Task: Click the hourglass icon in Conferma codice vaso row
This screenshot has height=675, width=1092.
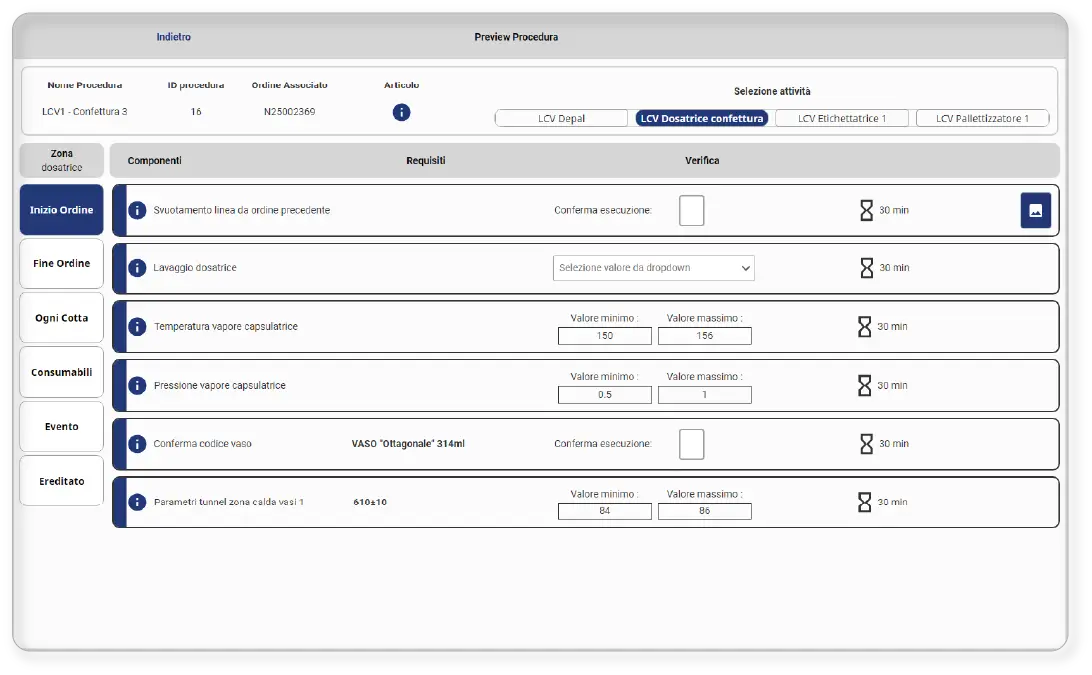Action: tap(866, 444)
